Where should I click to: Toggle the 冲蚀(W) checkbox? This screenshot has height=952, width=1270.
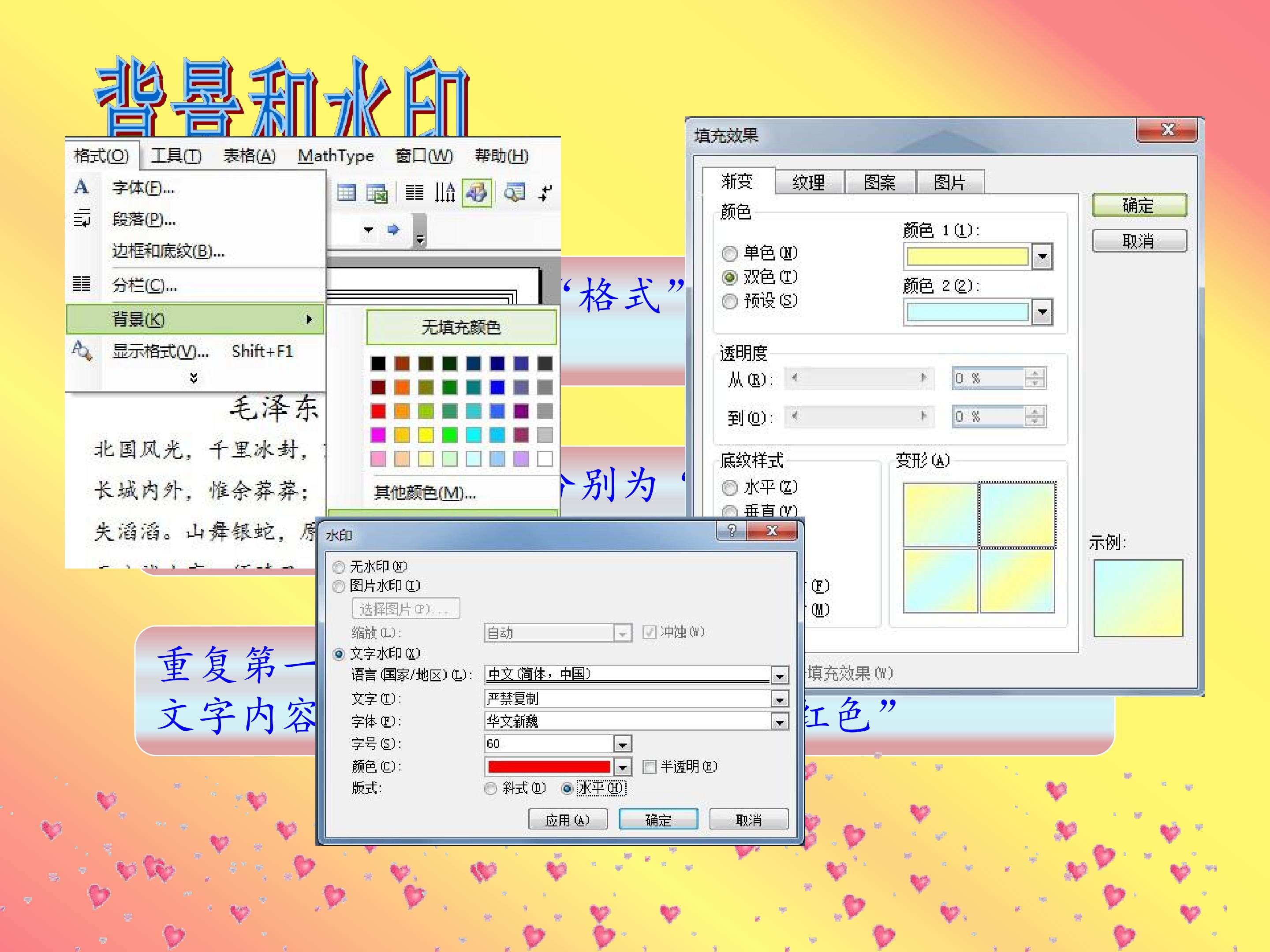pyautogui.click(x=649, y=632)
